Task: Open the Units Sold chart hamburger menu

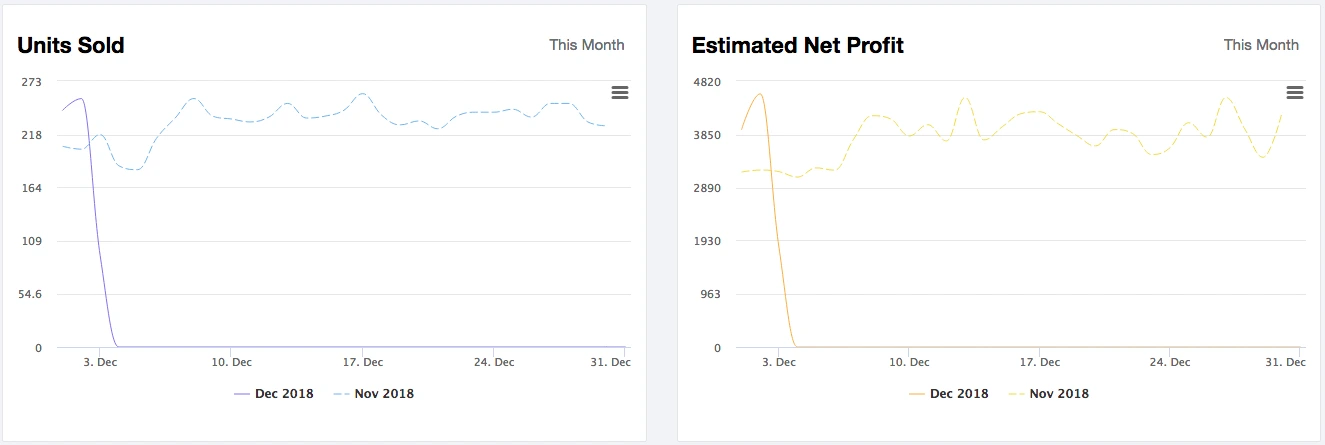Action: (x=620, y=92)
